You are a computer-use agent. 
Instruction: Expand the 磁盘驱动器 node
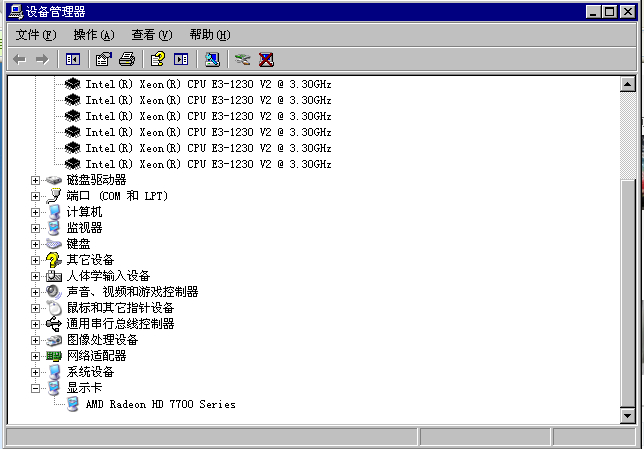(x=35, y=180)
